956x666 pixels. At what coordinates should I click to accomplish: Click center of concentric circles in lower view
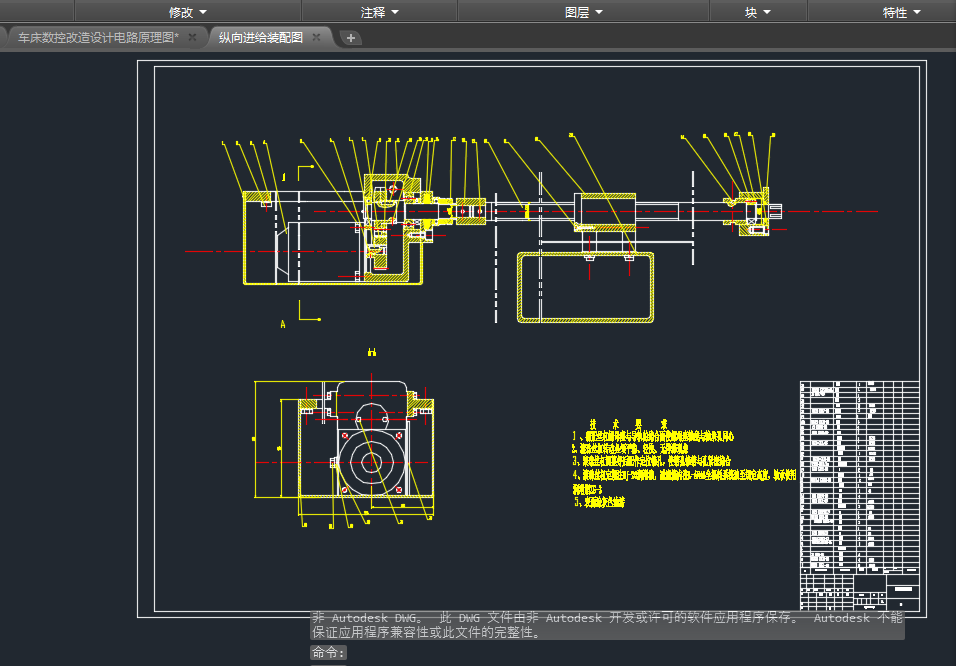click(x=371, y=461)
